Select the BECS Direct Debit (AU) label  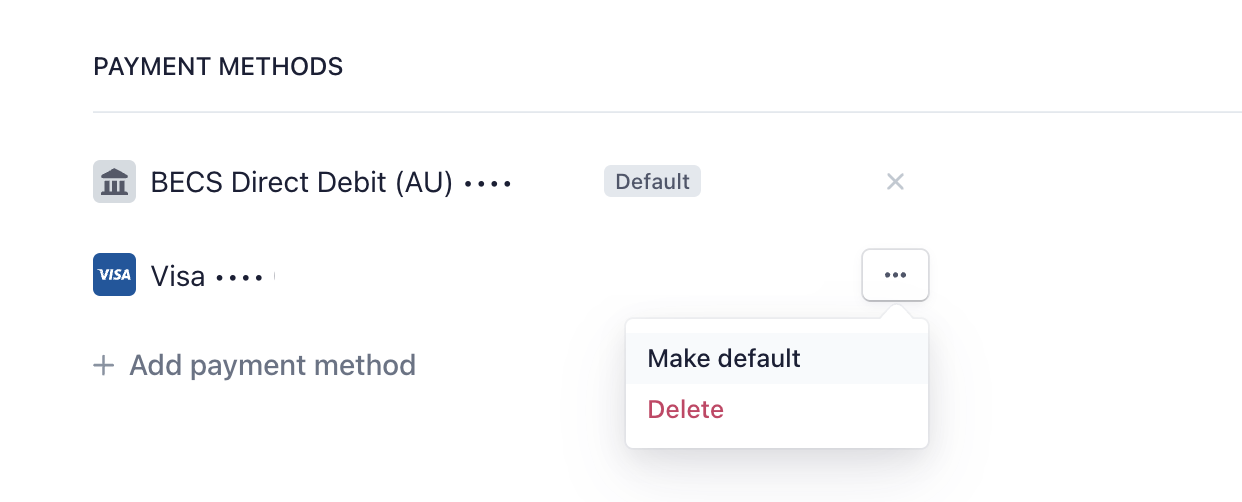tap(302, 182)
